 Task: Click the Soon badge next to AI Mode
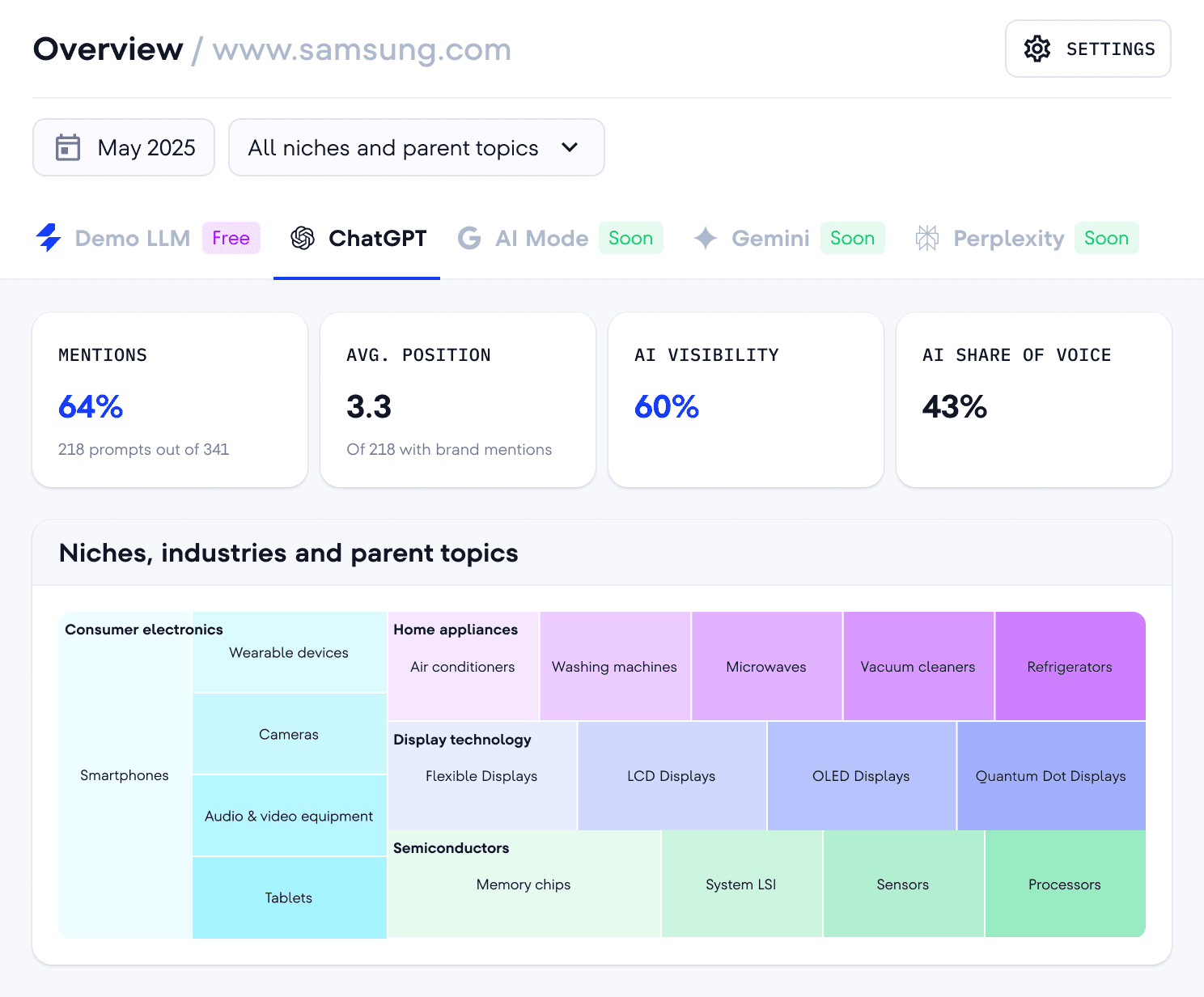(630, 238)
